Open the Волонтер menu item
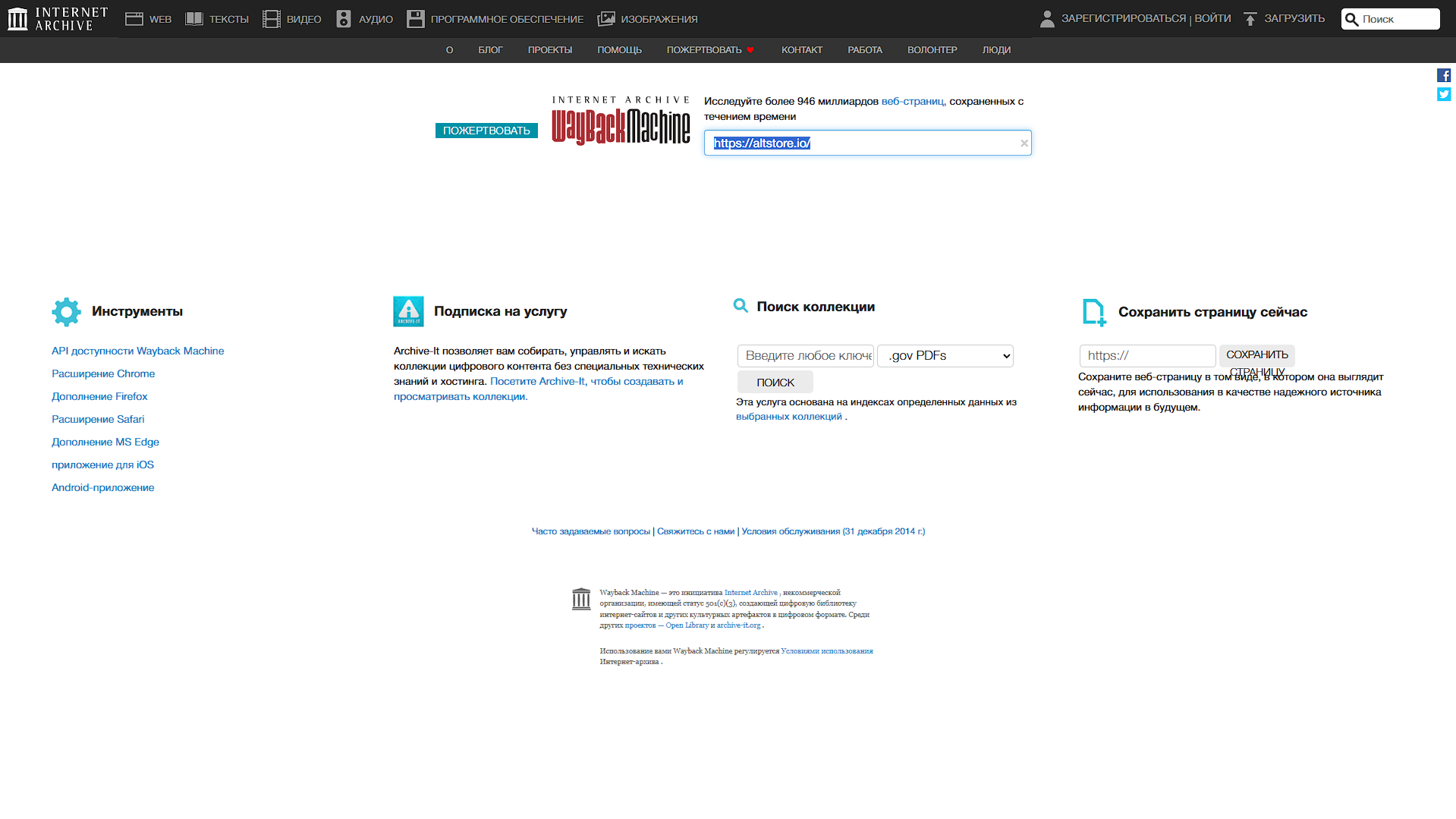 coord(932,50)
